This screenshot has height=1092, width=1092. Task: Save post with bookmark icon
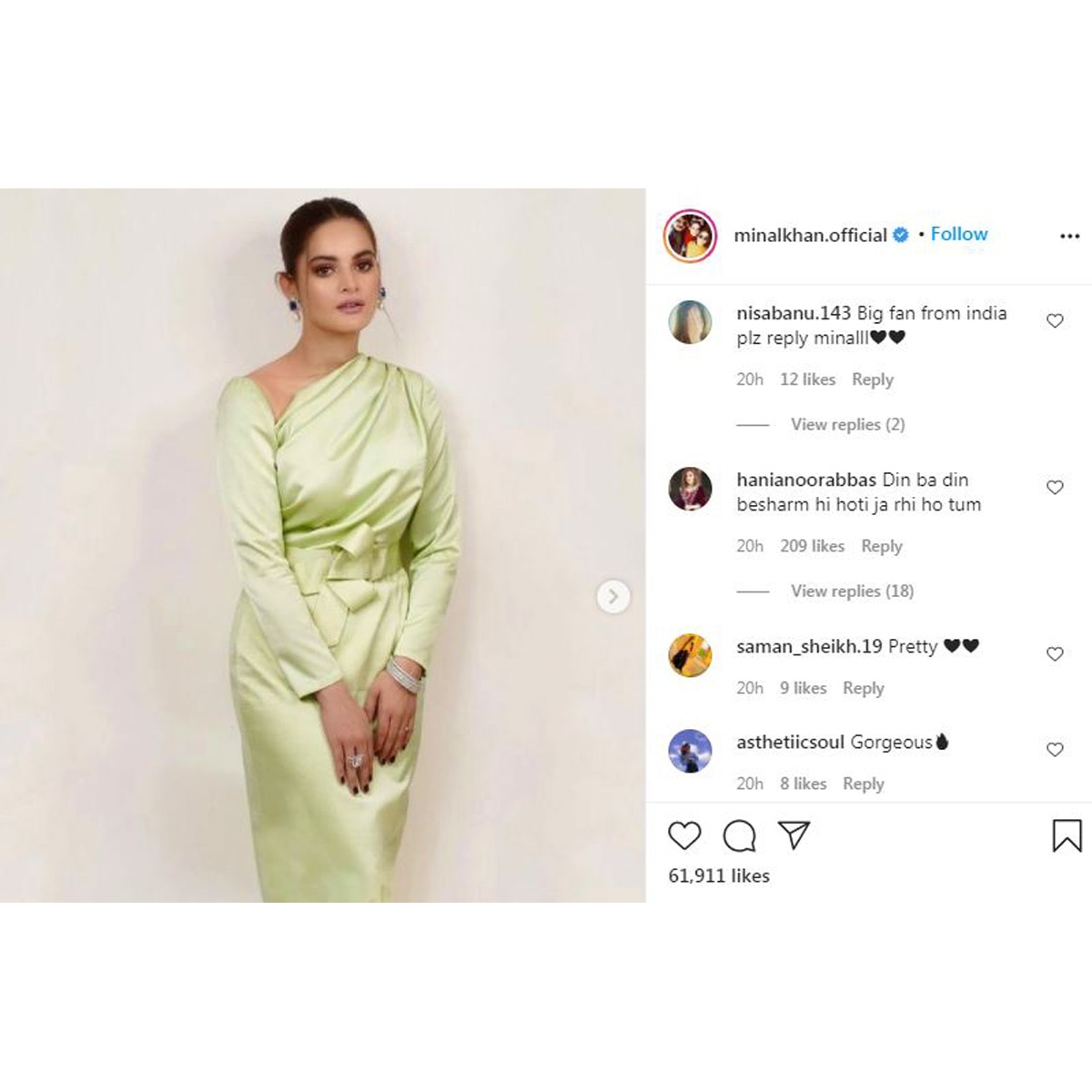coord(1067,835)
